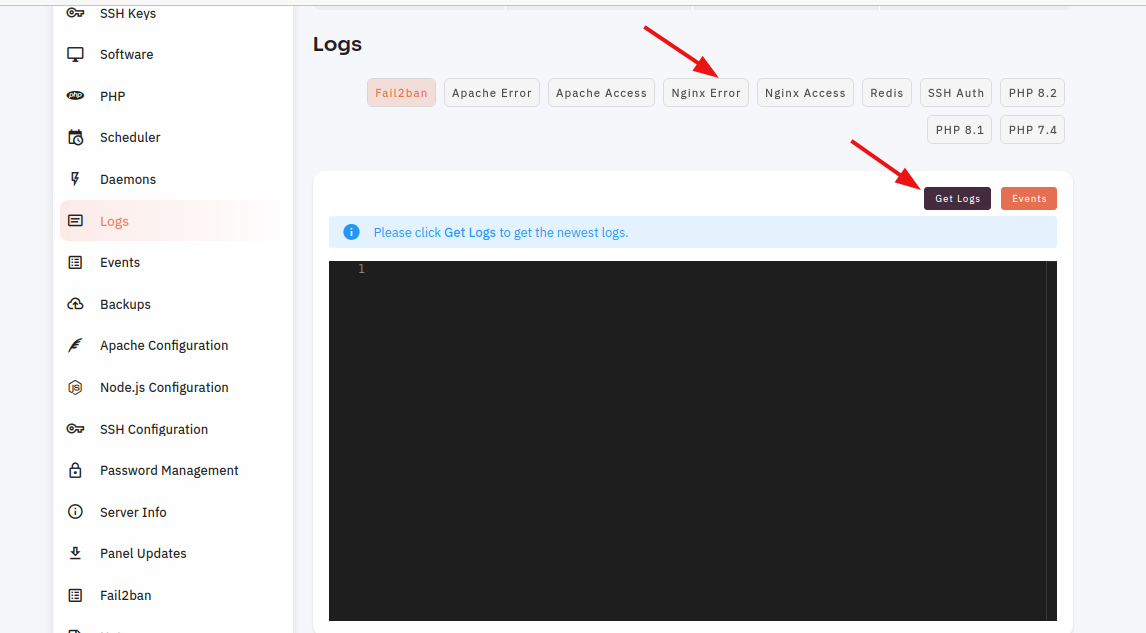
Task: Click the Daemons lightning bolt icon
Action: [75, 179]
